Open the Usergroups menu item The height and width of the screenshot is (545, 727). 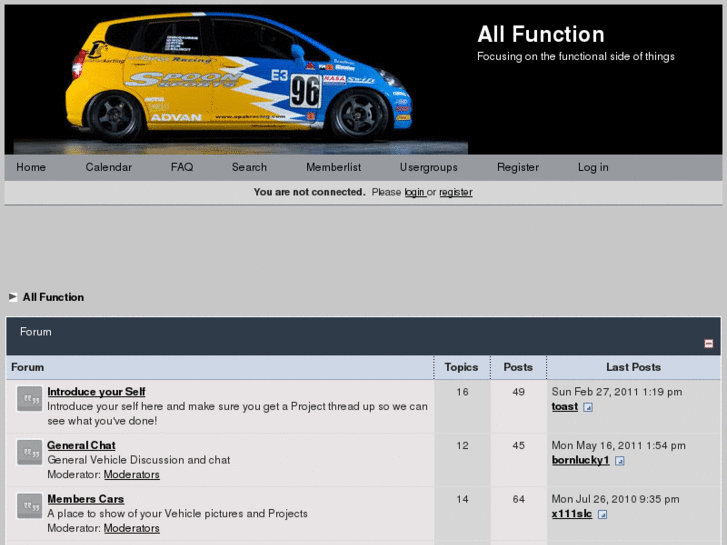coord(428,167)
